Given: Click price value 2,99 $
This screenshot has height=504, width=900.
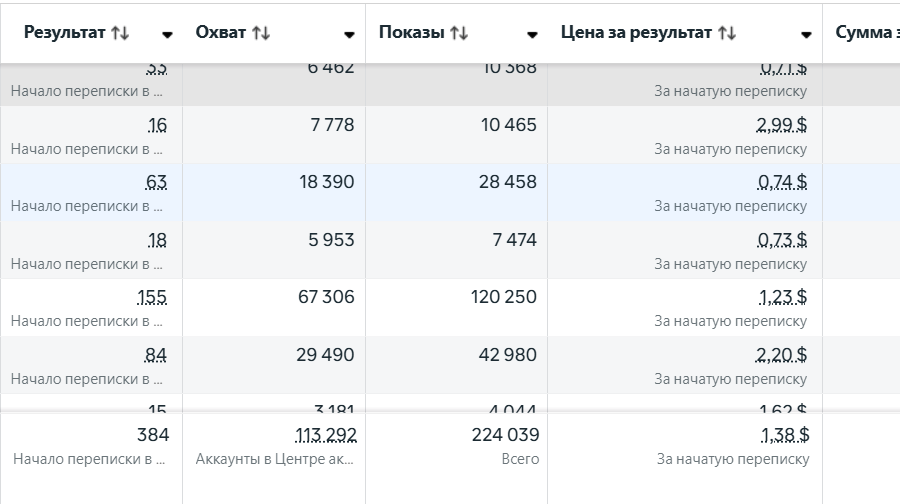Looking at the screenshot, I should point(782,125).
